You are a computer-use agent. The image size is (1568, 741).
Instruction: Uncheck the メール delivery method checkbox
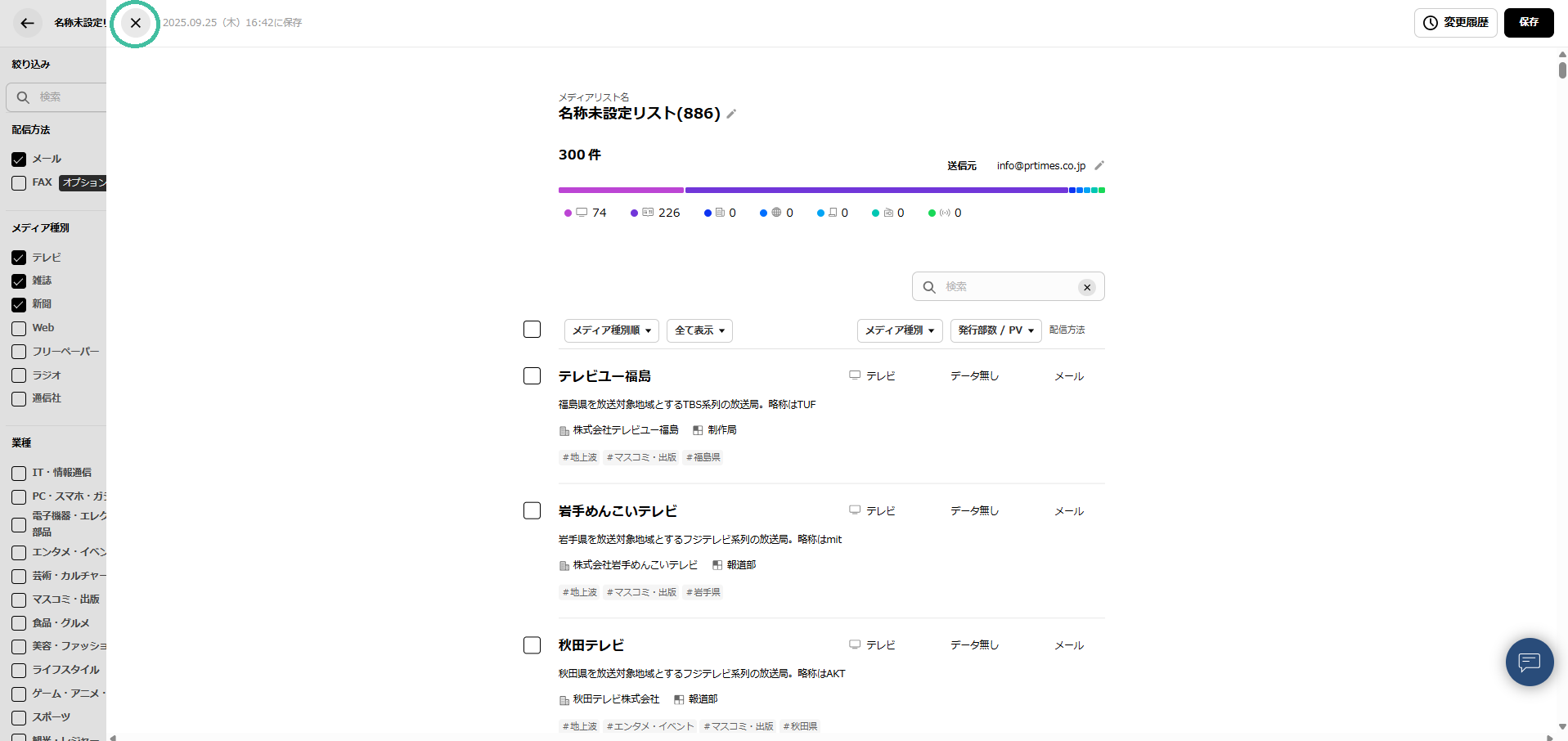click(19, 159)
